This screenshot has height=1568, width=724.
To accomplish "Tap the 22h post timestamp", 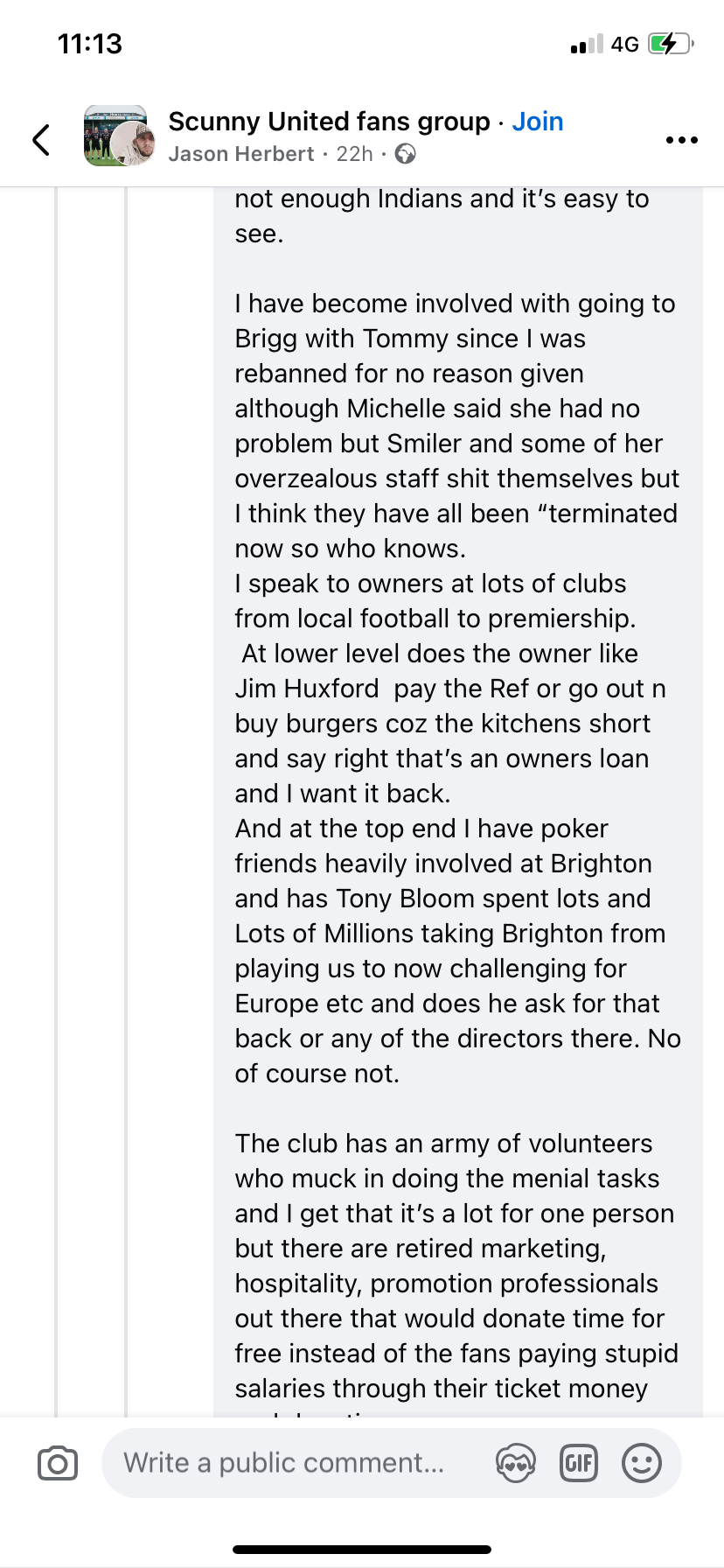I will [354, 154].
